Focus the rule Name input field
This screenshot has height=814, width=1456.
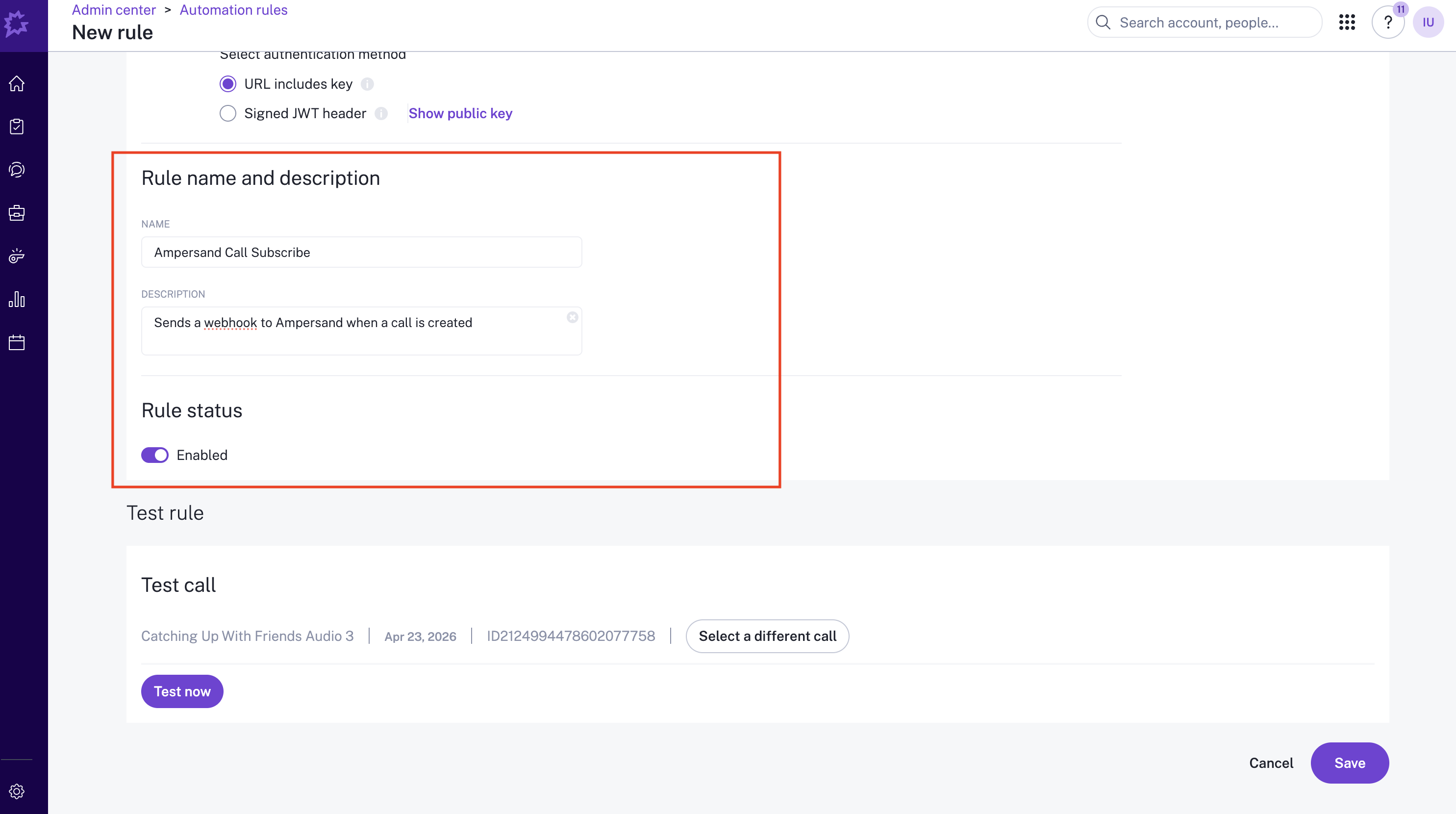362,252
